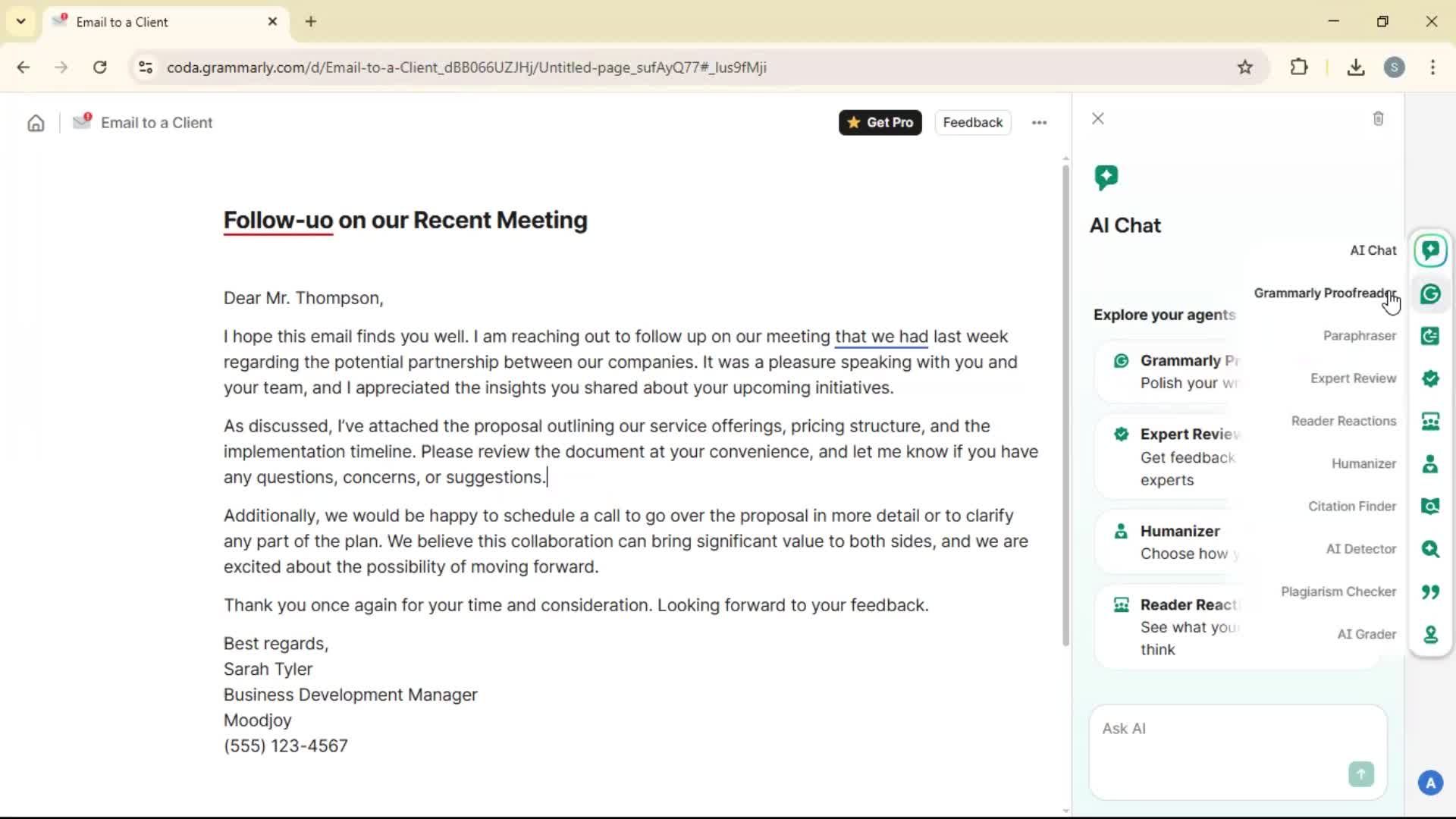1456x819 pixels.
Task: Launch the Reader Reactions agent icon
Action: 1430,421
